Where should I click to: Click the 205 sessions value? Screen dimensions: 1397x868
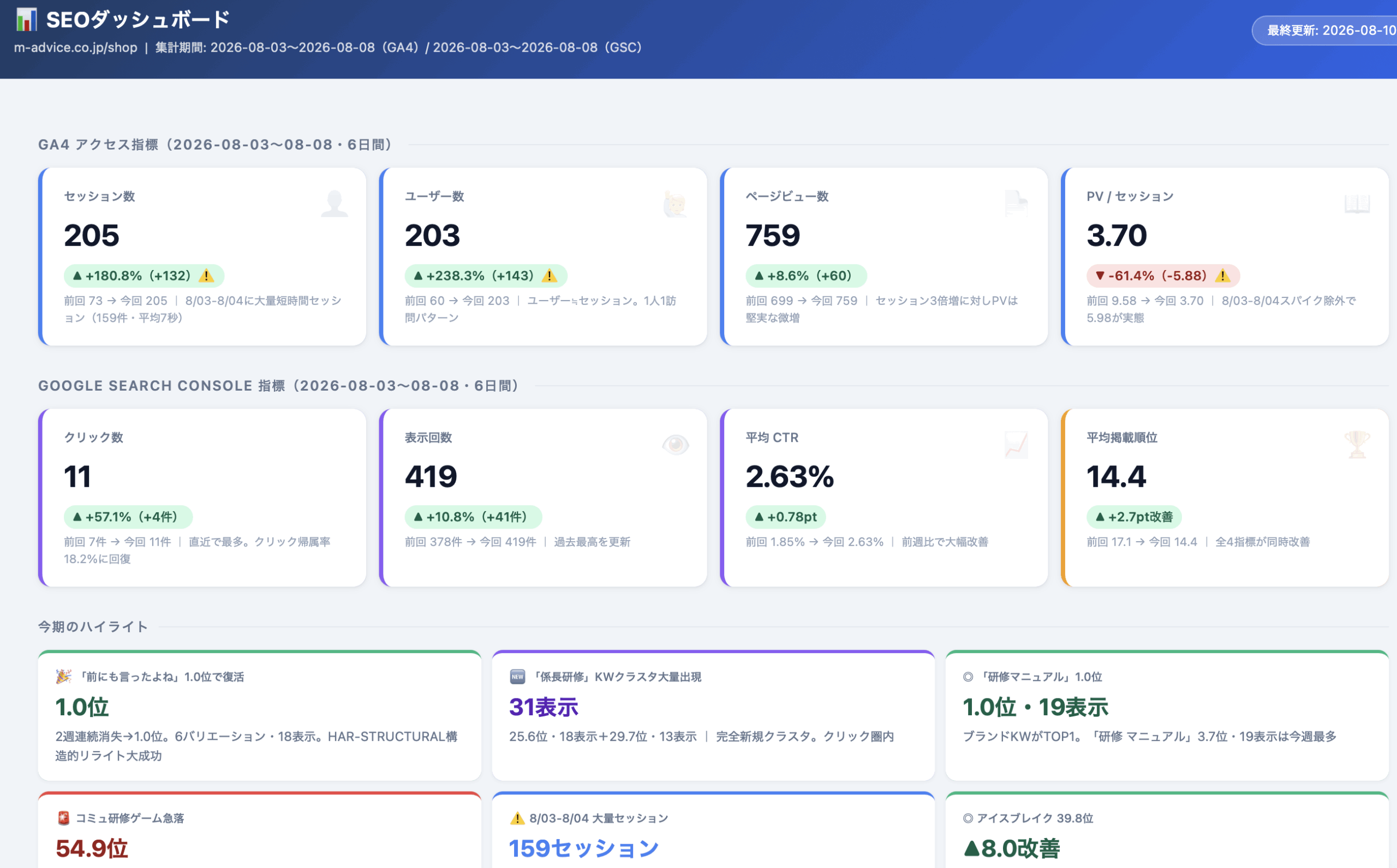(x=92, y=235)
